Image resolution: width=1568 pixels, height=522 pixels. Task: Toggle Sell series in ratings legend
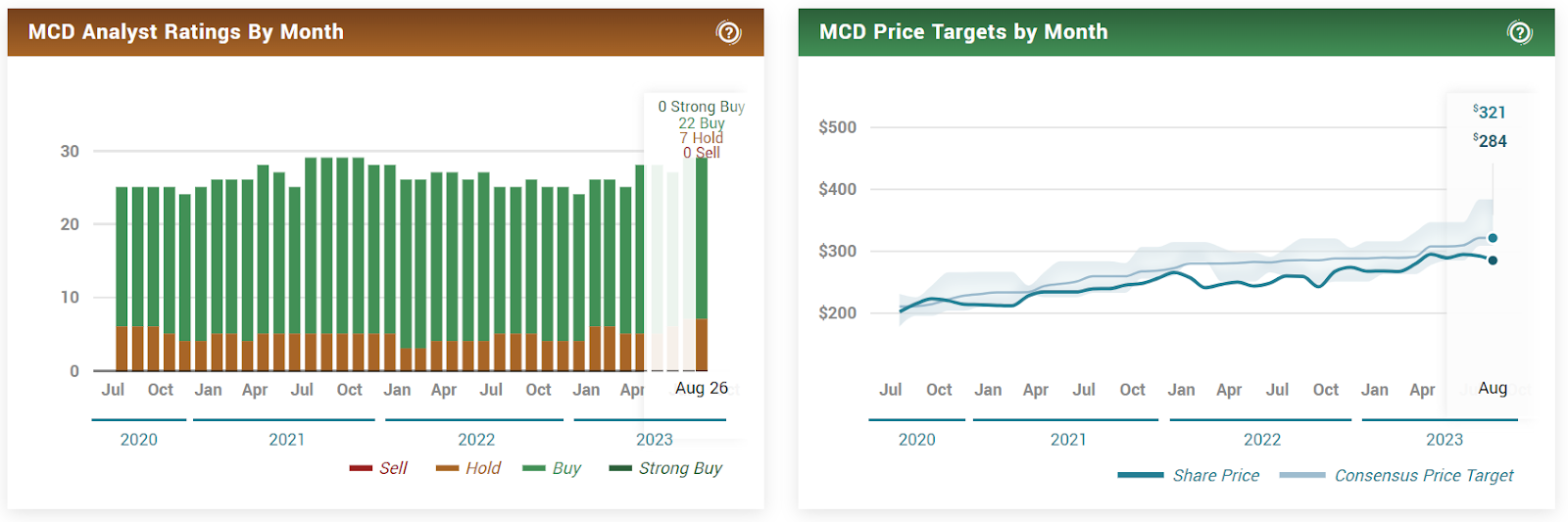[x=378, y=468]
